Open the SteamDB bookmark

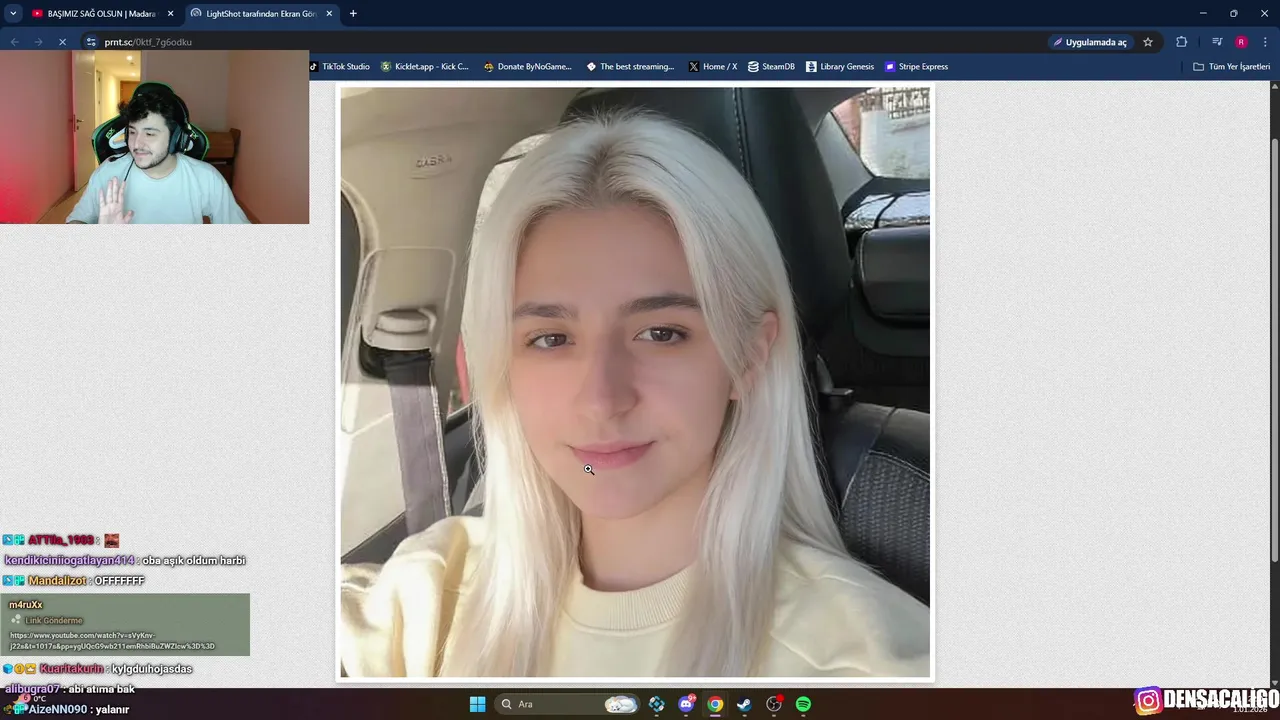click(x=771, y=67)
